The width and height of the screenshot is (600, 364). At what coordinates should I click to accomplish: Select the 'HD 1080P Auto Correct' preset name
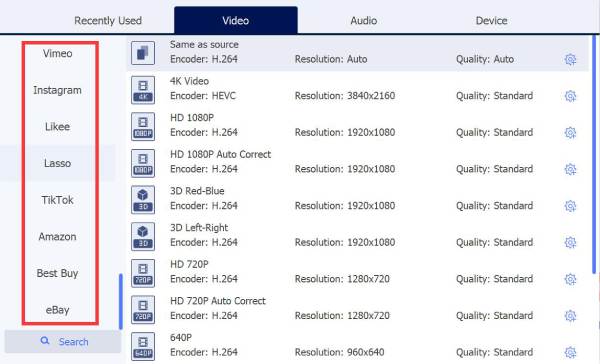[220, 154]
